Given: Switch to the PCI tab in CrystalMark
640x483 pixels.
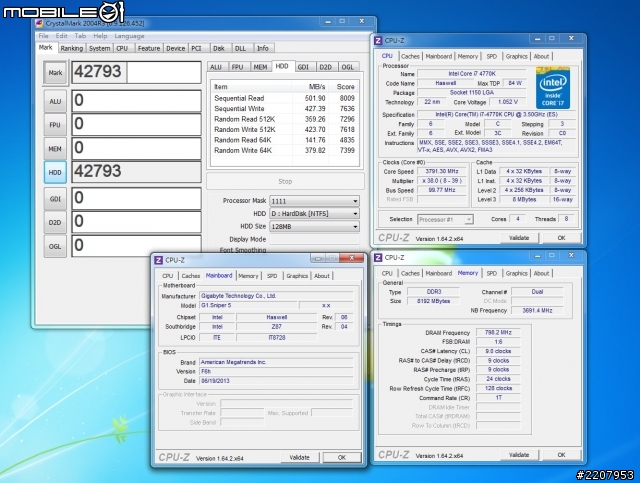Looking at the screenshot, I should coord(196,48).
